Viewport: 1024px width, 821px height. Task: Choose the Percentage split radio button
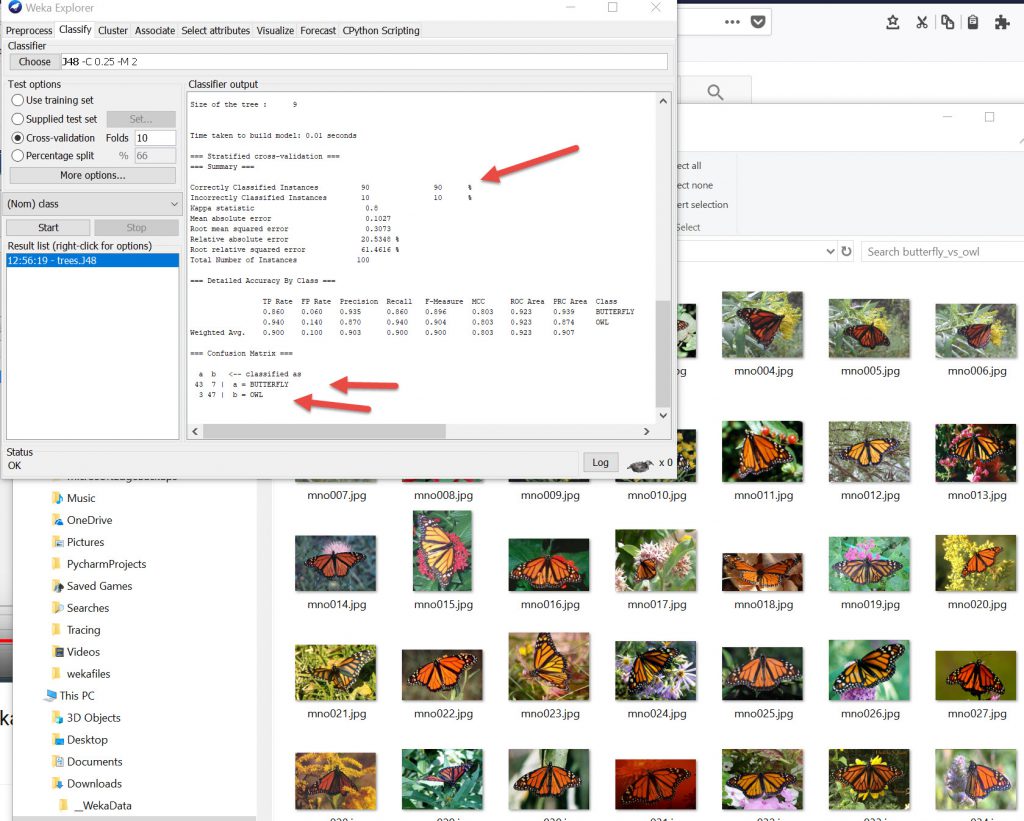click(18, 156)
